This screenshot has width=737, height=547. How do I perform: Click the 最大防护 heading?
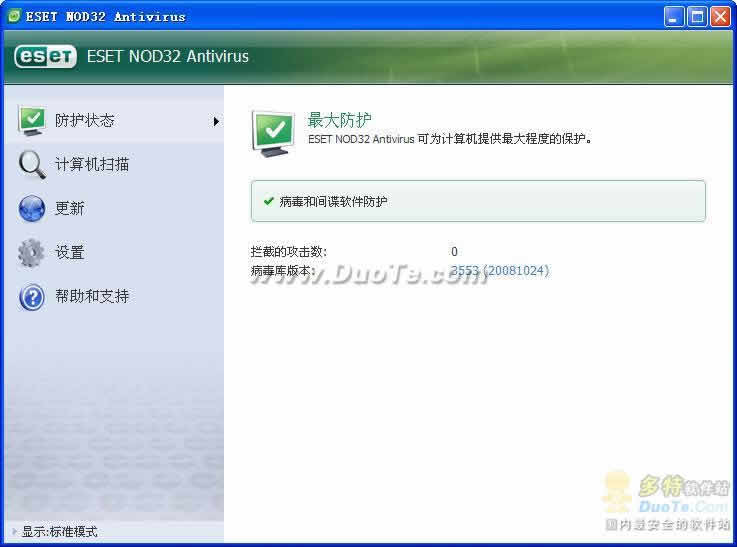(x=339, y=120)
